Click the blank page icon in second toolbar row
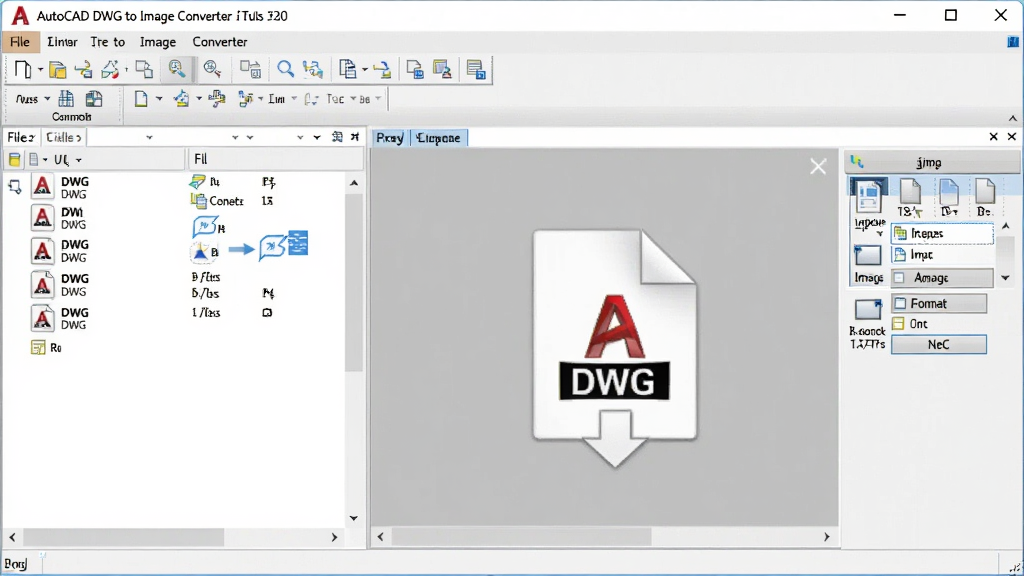 tap(140, 99)
